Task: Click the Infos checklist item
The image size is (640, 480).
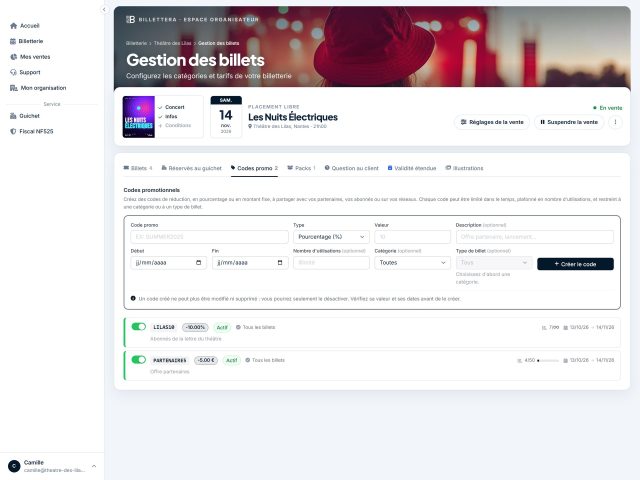Action: (x=168, y=116)
